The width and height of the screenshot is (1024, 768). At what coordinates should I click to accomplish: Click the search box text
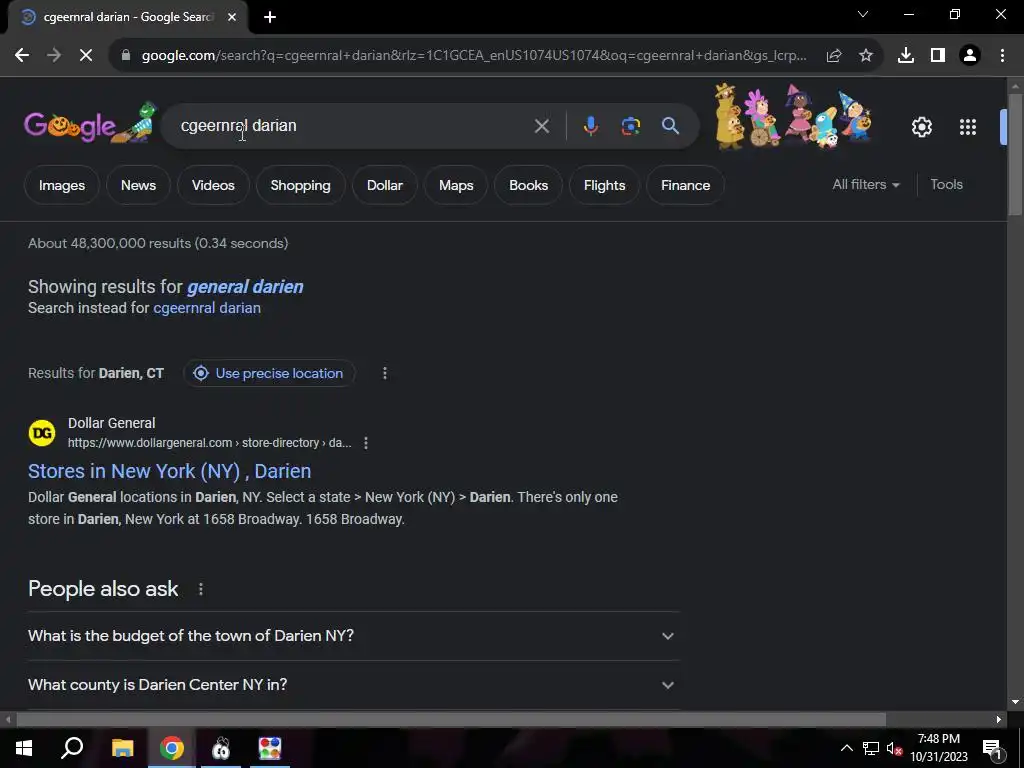click(238, 125)
